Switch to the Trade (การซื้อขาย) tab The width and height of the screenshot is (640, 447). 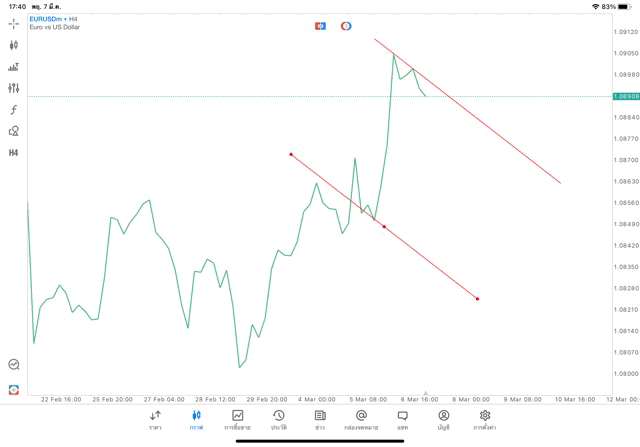point(238,420)
